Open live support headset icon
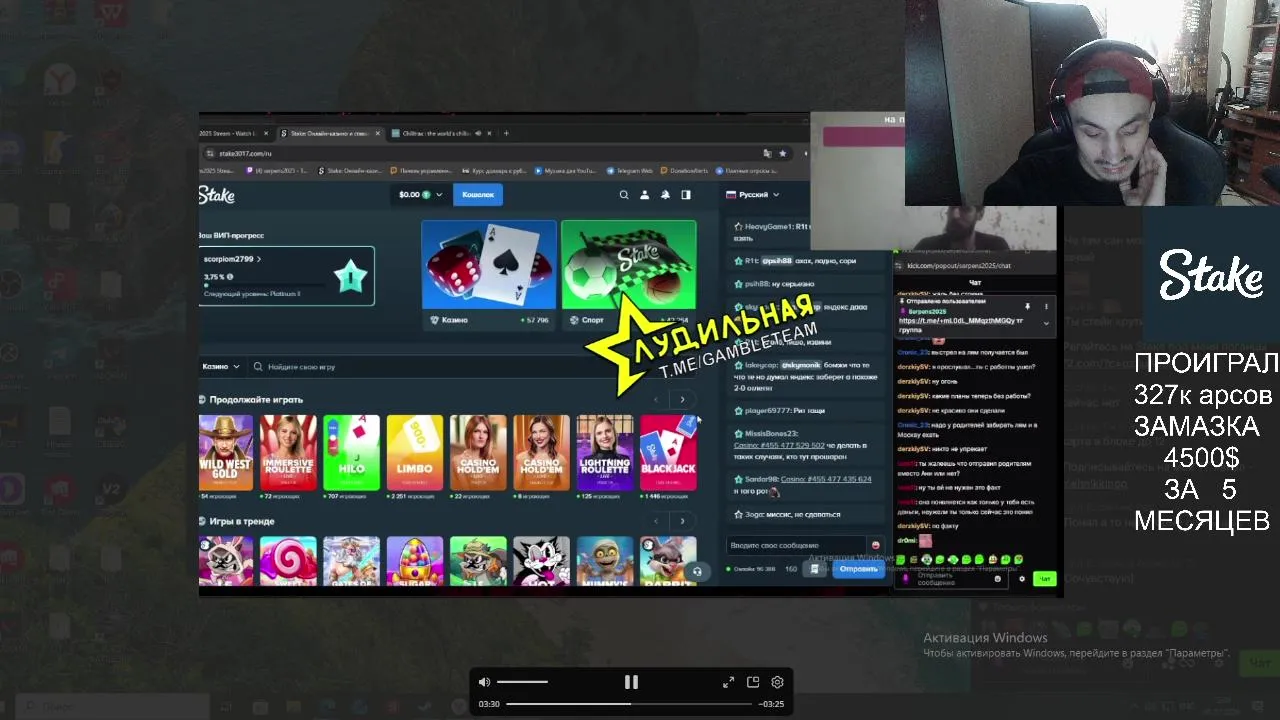This screenshot has height=720, width=1280. pos(697,572)
